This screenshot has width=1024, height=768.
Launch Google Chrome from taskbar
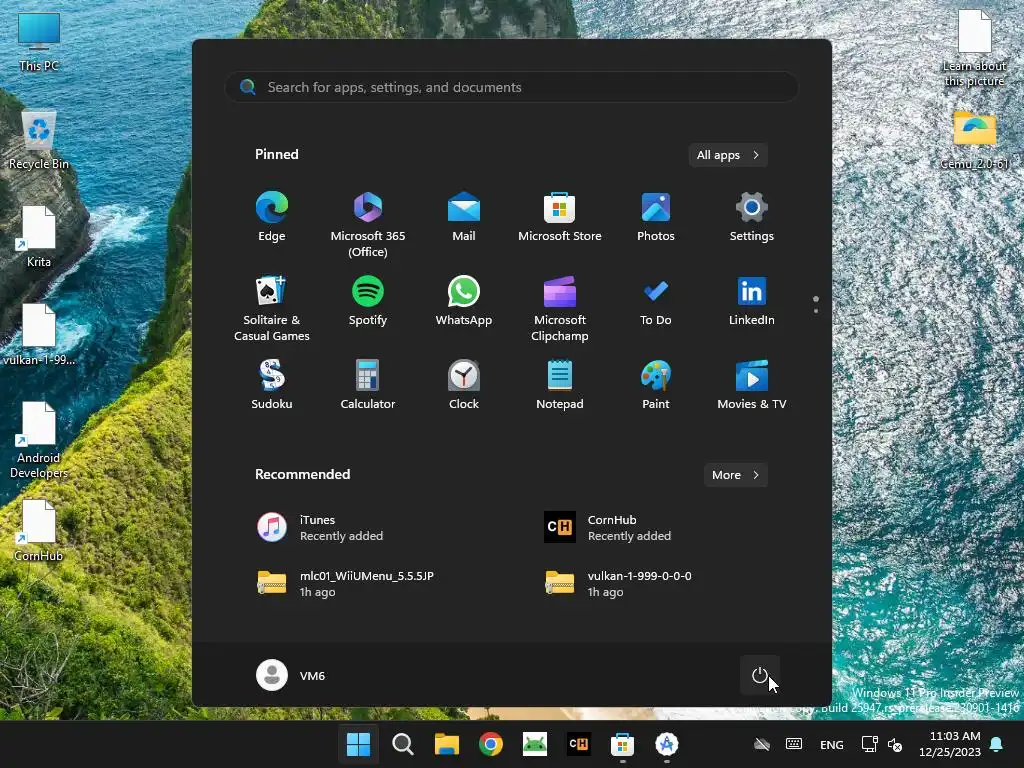pyautogui.click(x=490, y=744)
